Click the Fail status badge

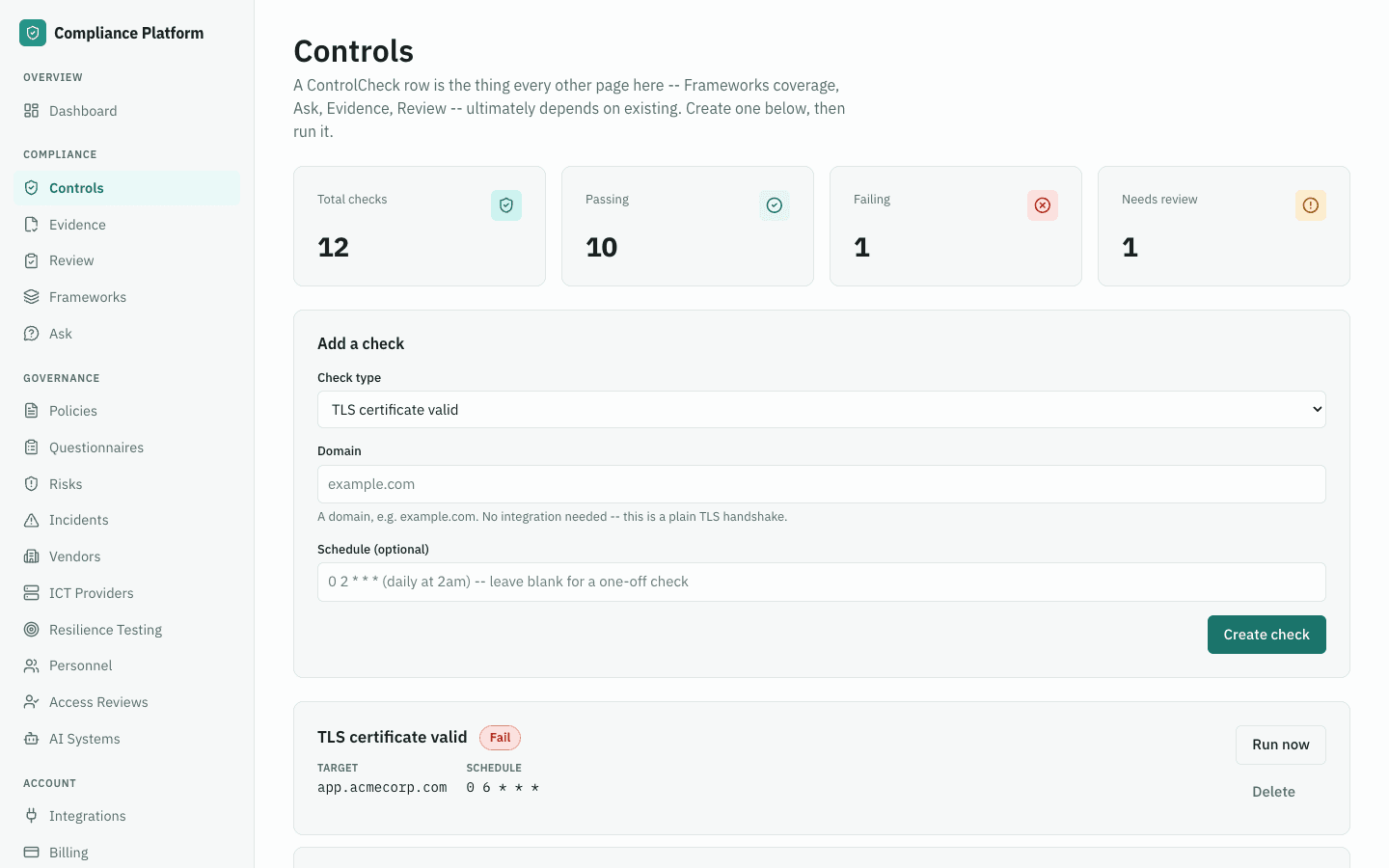pyautogui.click(x=500, y=738)
